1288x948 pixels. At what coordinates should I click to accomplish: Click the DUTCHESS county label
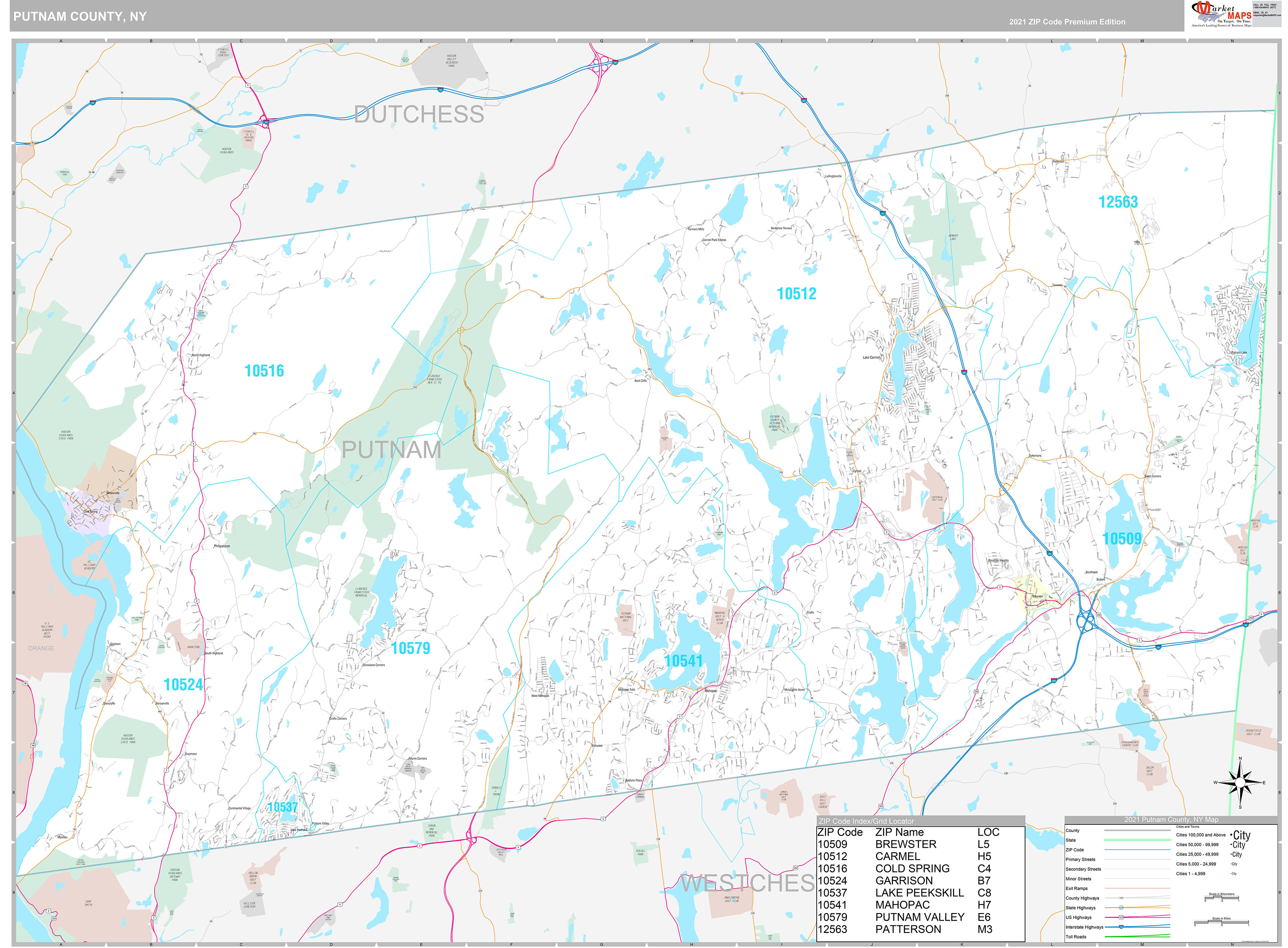coord(419,114)
